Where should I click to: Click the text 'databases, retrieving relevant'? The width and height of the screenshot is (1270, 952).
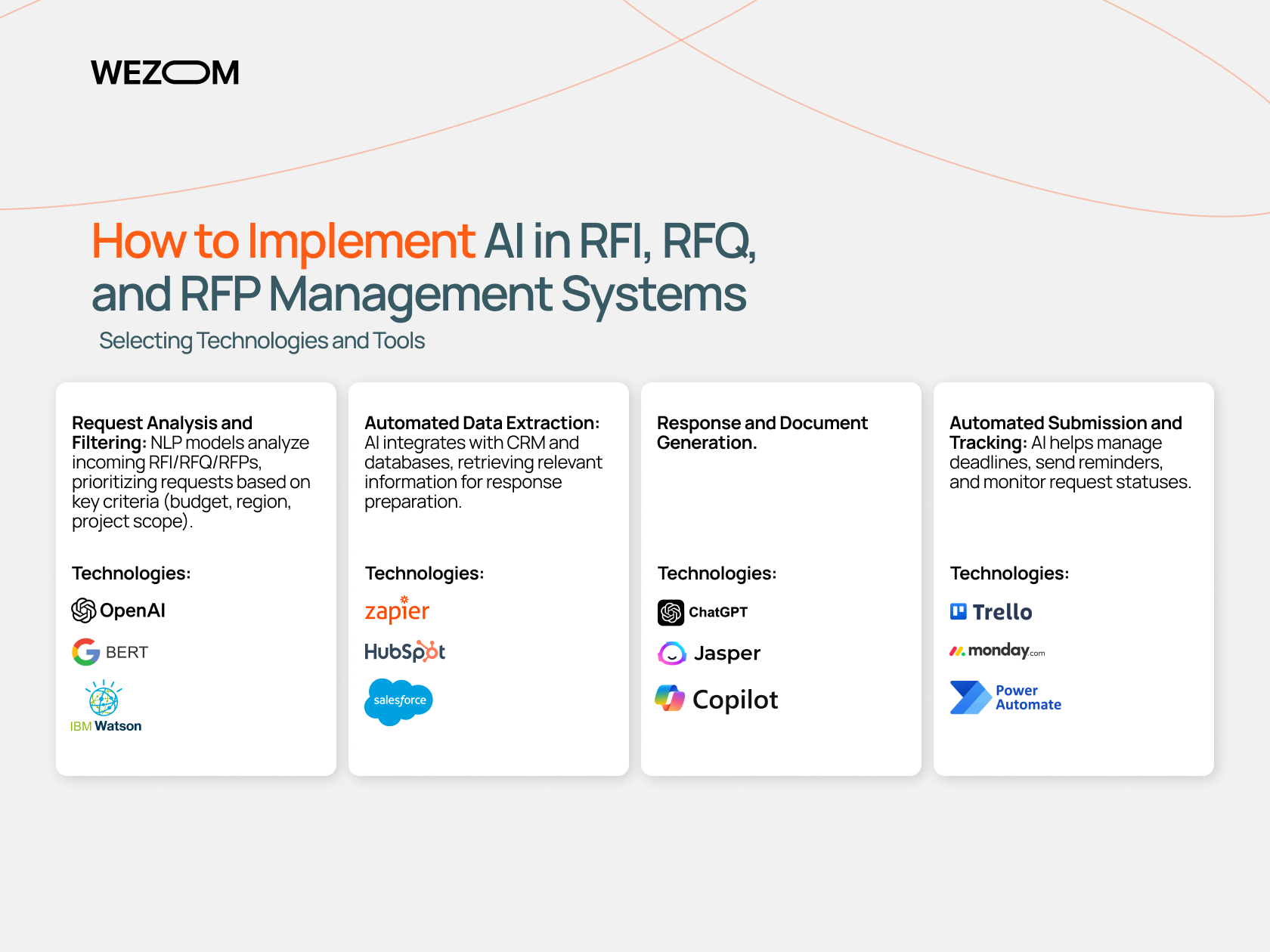click(x=483, y=462)
